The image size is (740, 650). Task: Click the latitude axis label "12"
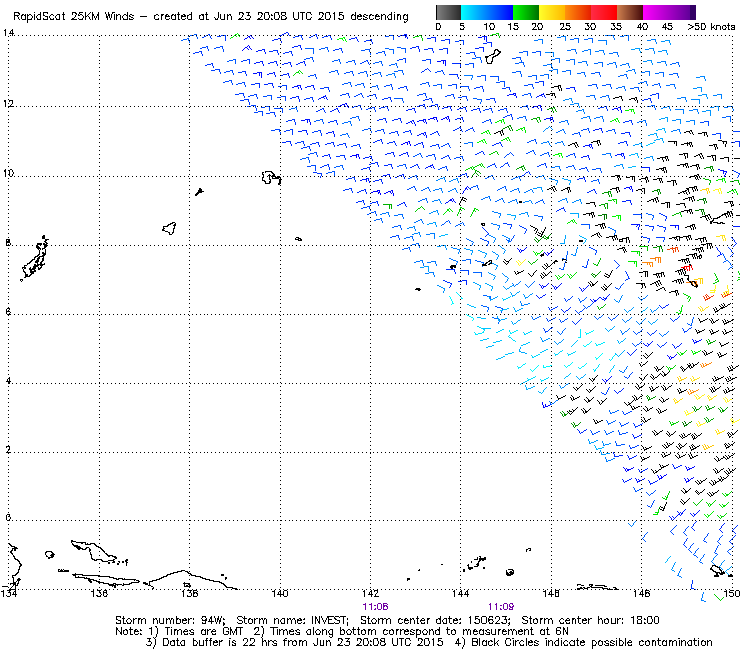click(8, 103)
